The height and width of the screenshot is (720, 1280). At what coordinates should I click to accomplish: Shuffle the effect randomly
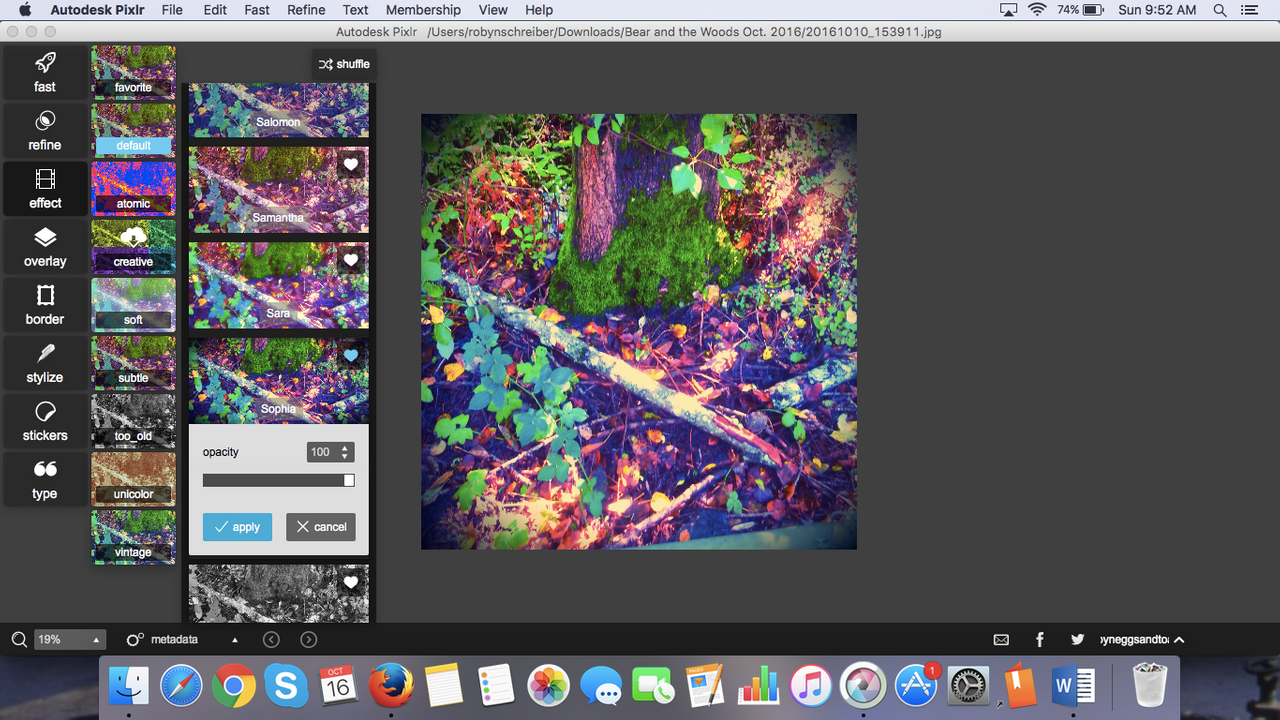pyautogui.click(x=344, y=64)
